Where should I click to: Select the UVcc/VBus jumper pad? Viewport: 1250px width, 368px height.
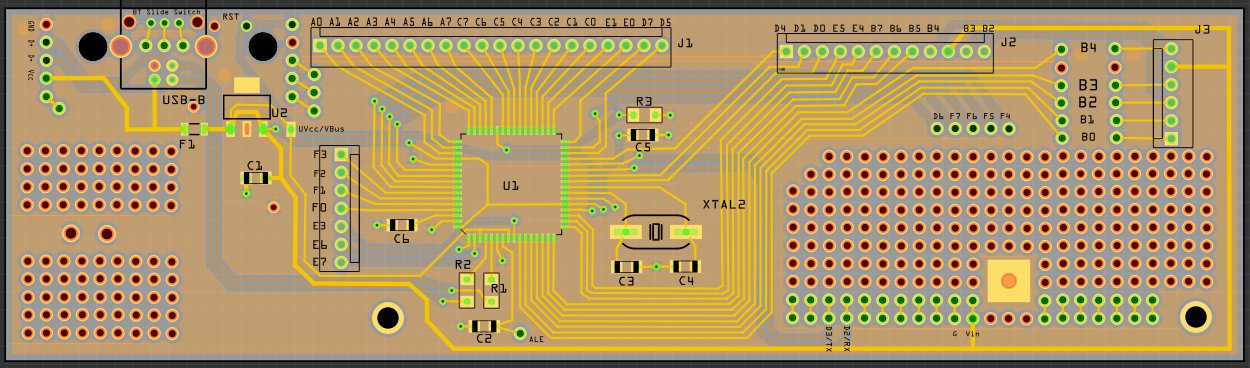pyautogui.click(x=291, y=129)
